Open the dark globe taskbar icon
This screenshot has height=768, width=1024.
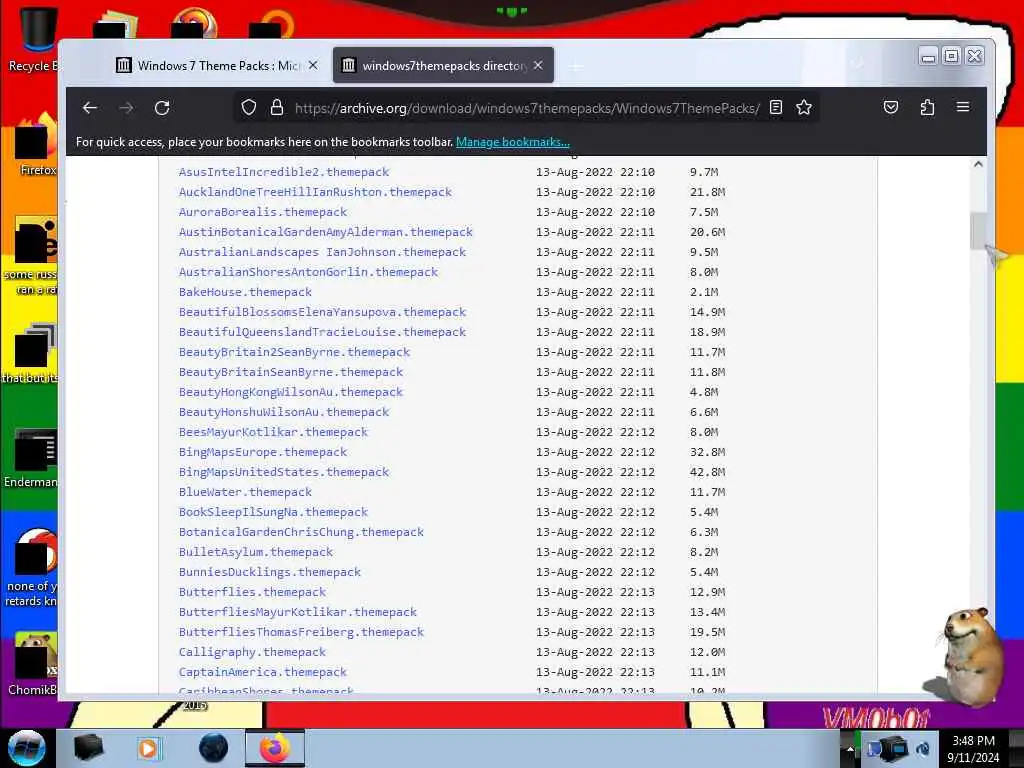pos(213,748)
